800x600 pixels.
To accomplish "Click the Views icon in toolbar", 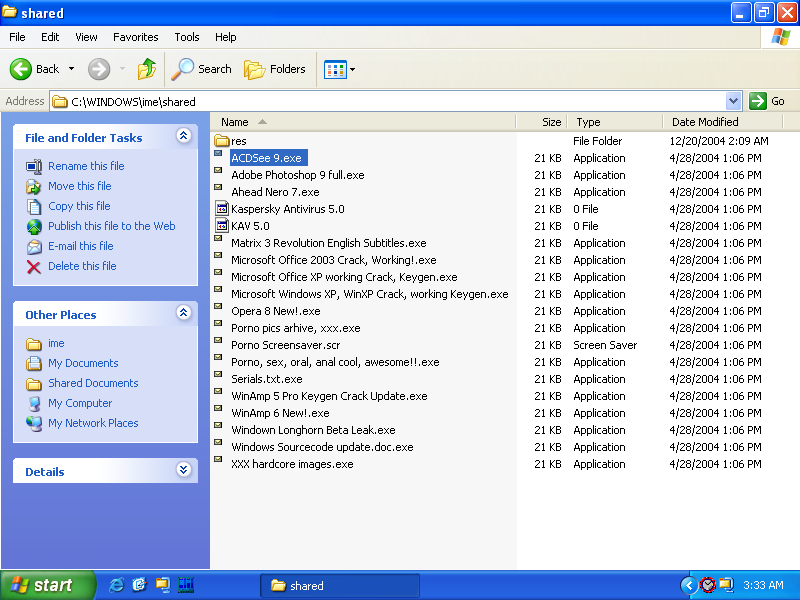I will 335,69.
